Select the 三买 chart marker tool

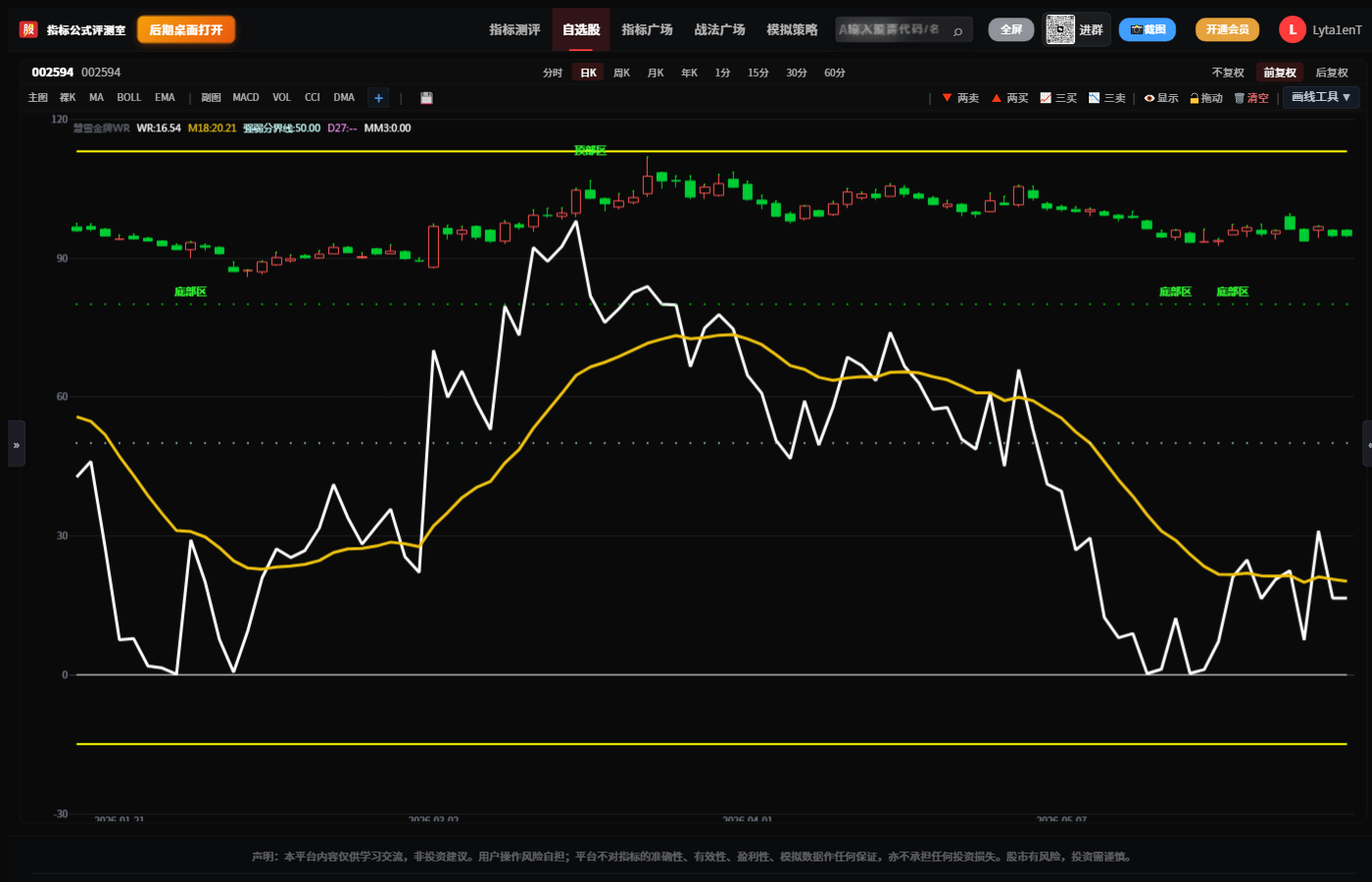coord(1058,98)
